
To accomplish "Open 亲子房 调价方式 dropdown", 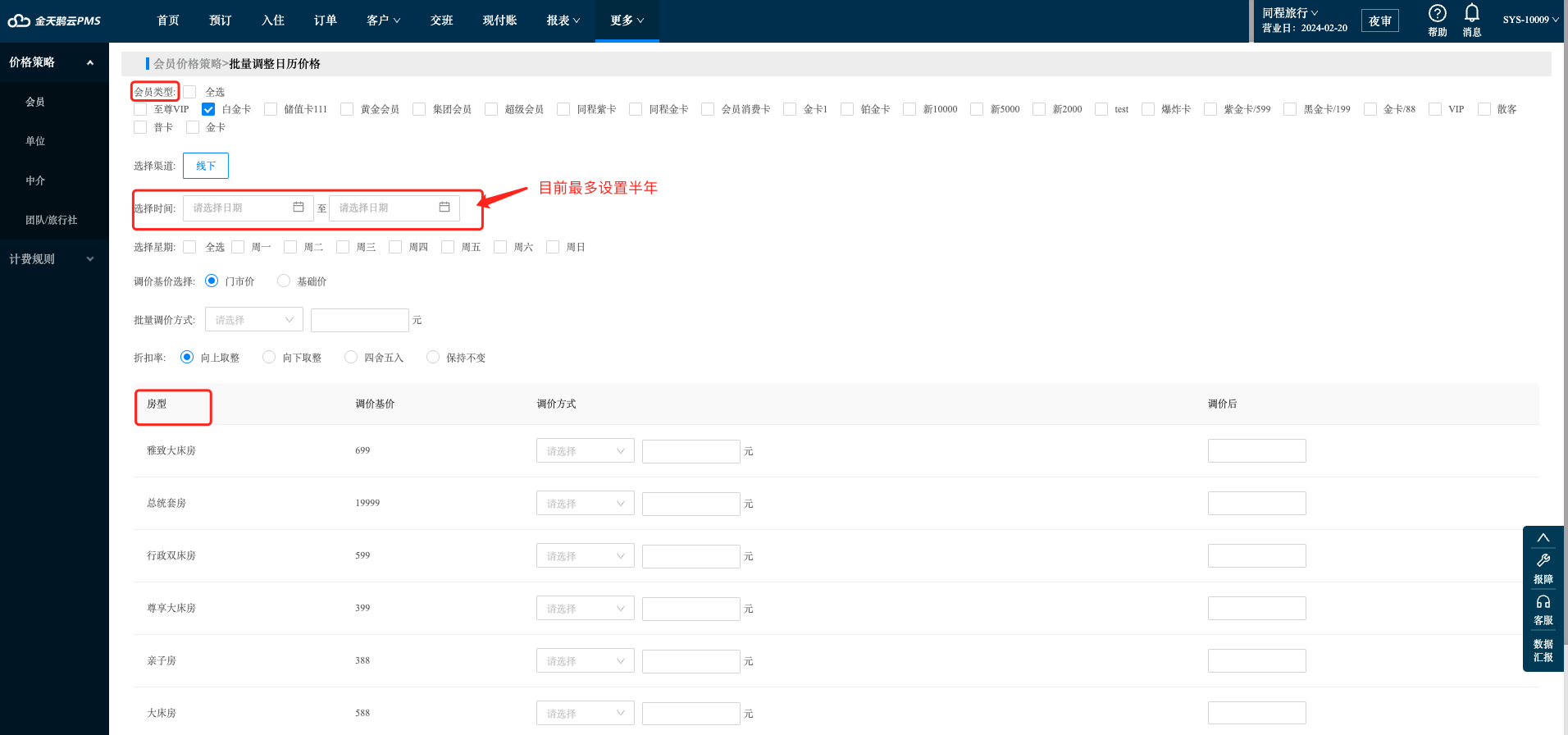I will click(586, 661).
